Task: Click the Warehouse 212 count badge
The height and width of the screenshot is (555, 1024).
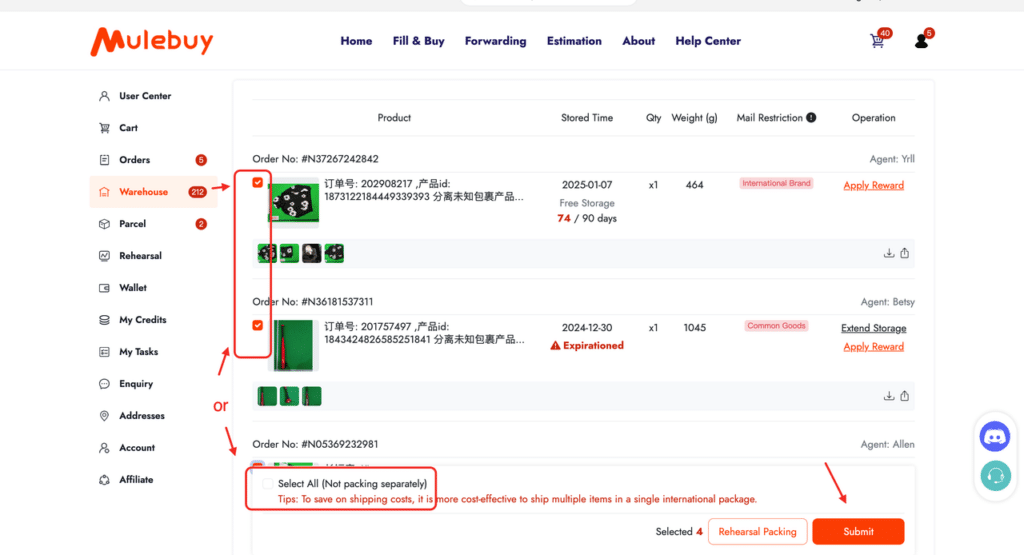Action: tap(197, 192)
